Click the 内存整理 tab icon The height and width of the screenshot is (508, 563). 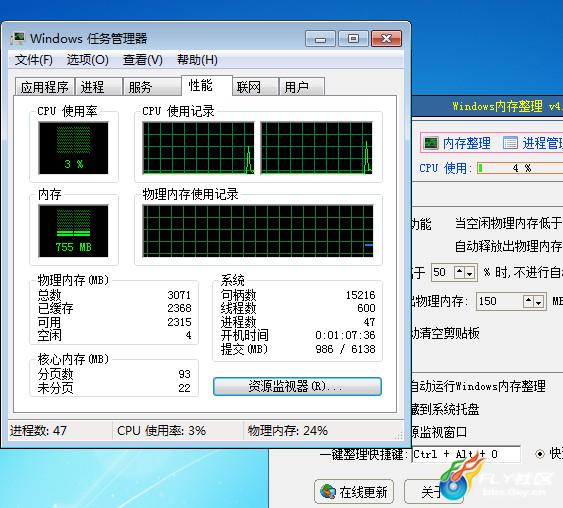[x=431, y=143]
